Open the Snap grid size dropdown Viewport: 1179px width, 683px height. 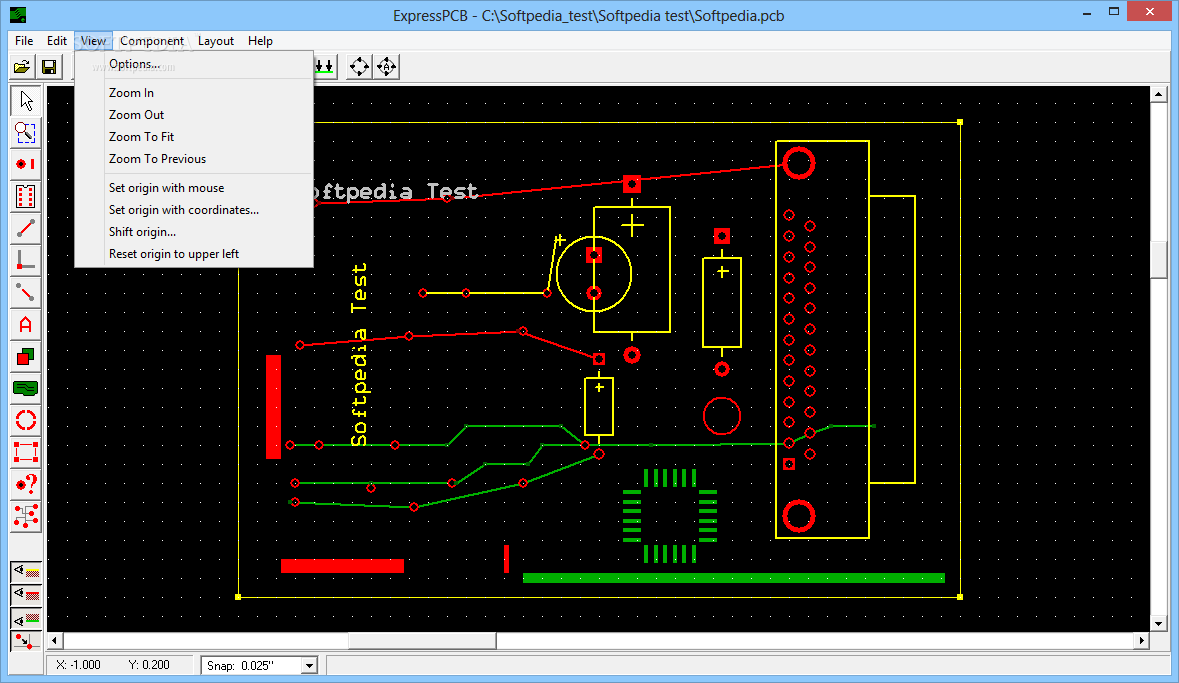click(309, 666)
